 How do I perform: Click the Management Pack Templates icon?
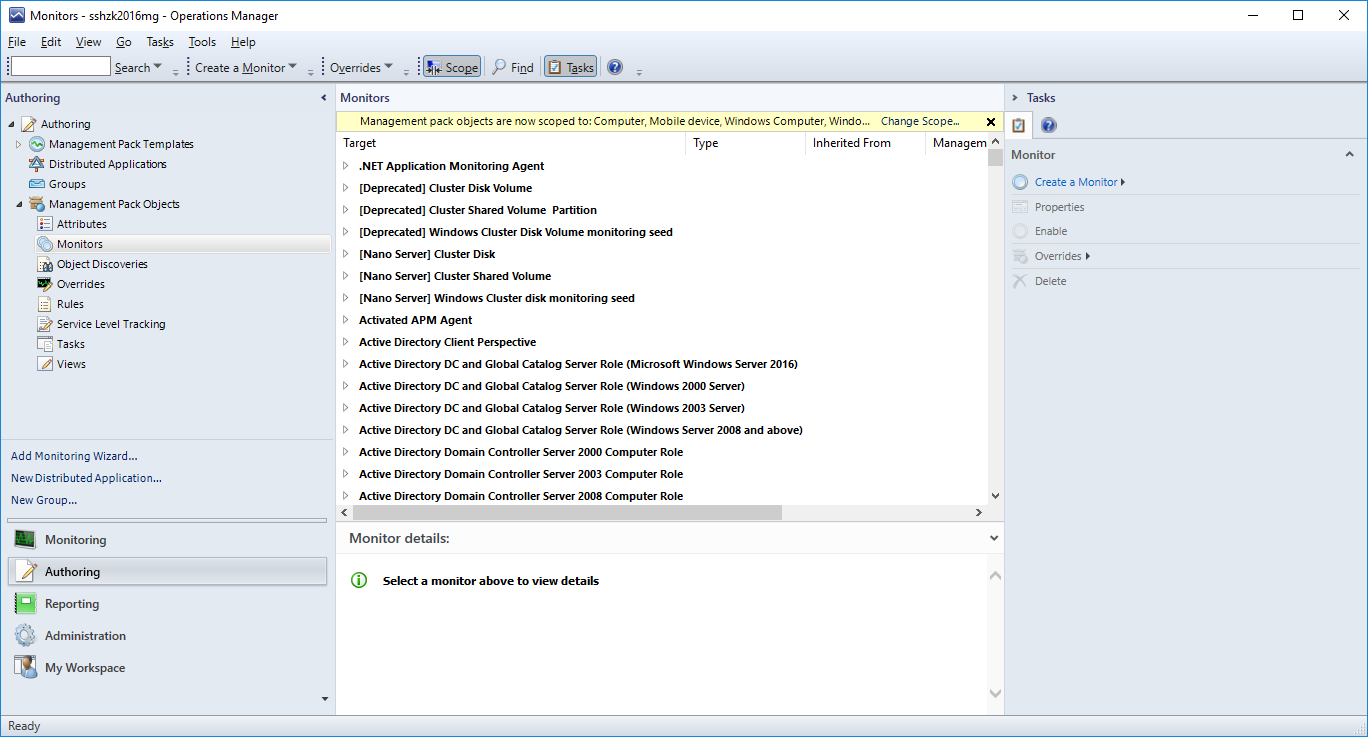(37, 144)
